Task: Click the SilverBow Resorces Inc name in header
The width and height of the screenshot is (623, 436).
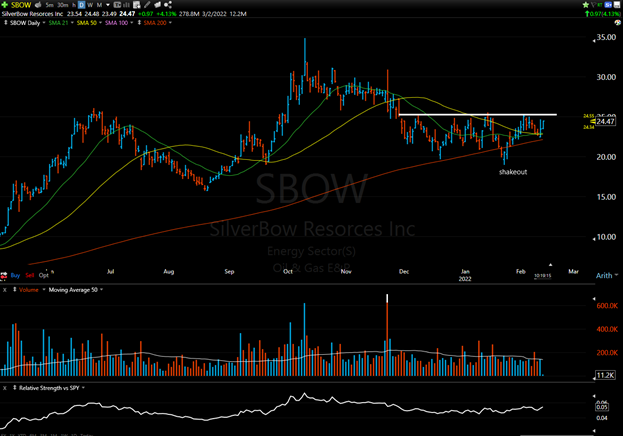Action: 32,14
